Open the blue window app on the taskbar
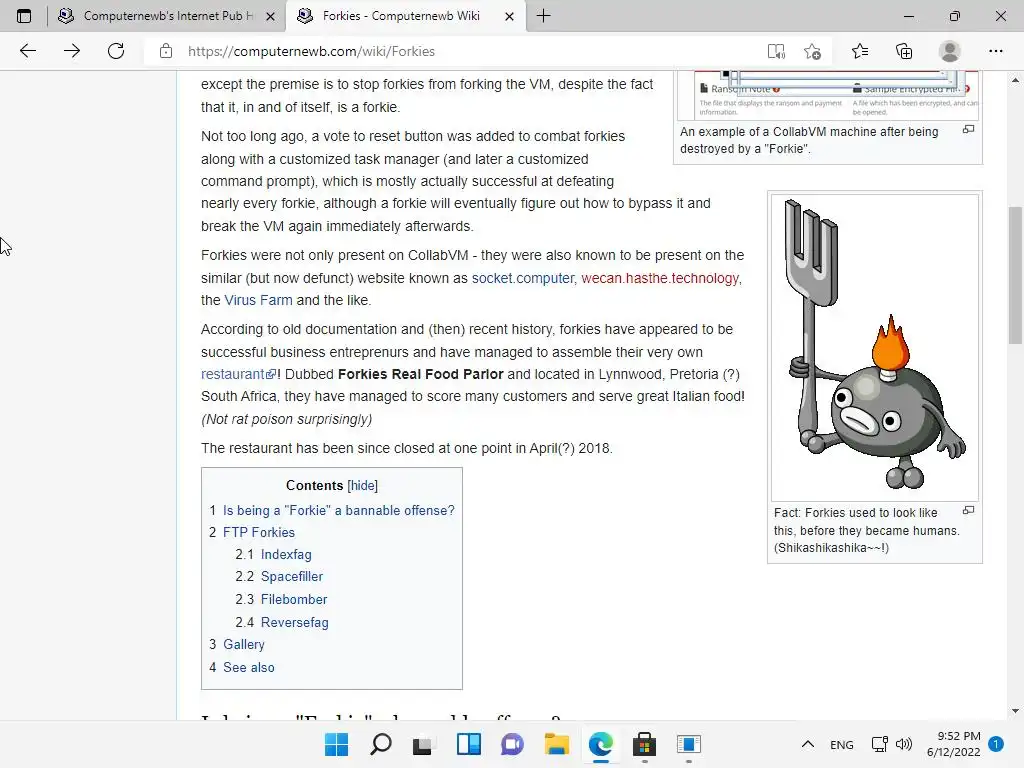The width and height of the screenshot is (1024, 768). click(688, 744)
